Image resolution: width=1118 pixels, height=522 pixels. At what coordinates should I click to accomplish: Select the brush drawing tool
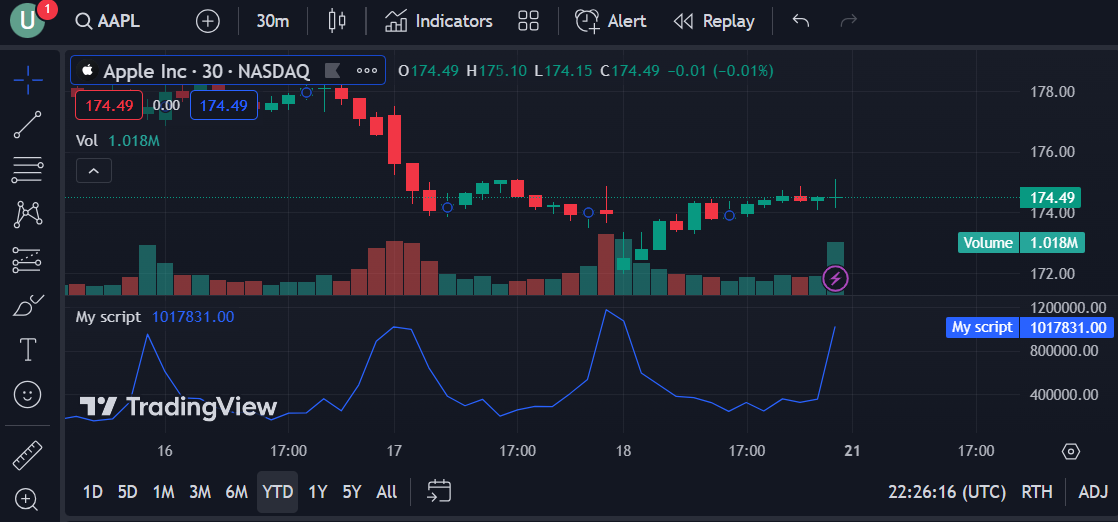[28, 305]
